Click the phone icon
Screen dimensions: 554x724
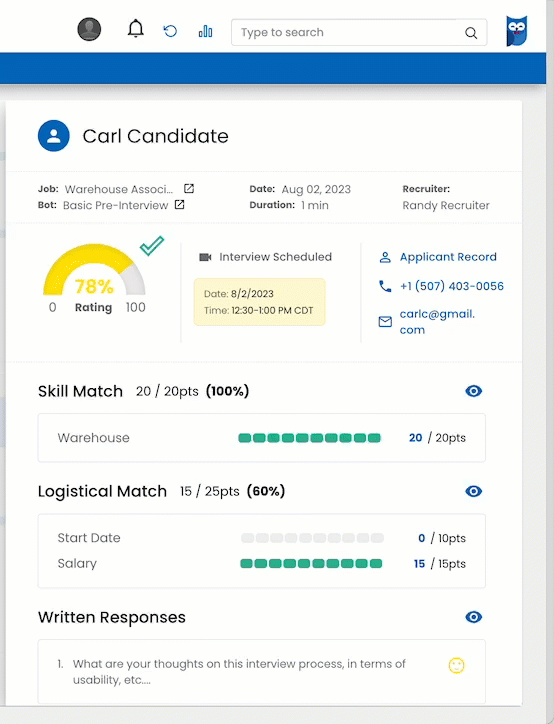pyautogui.click(x=385, y=286)
